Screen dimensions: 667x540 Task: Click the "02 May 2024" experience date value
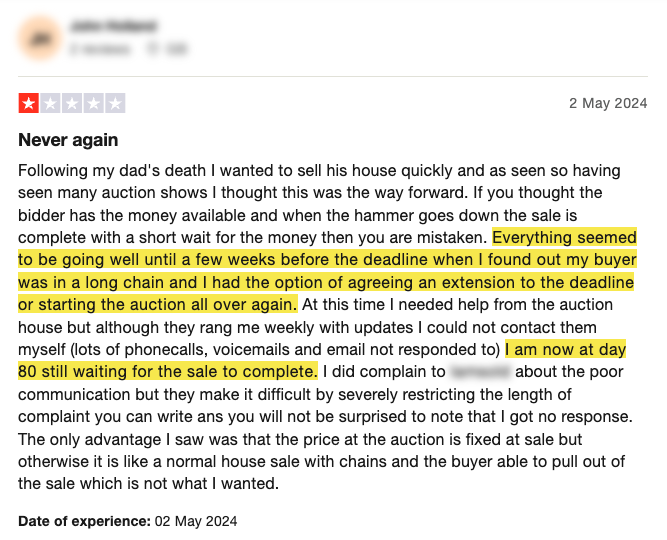tap(196, 521)
